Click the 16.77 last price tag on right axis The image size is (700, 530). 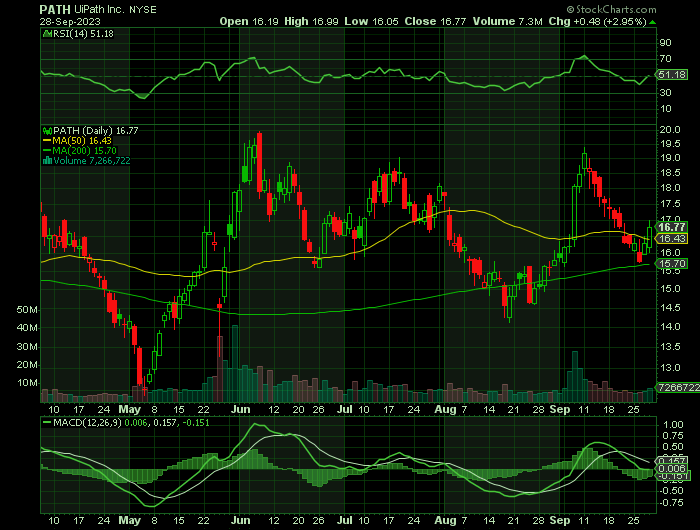pos(672,227)
